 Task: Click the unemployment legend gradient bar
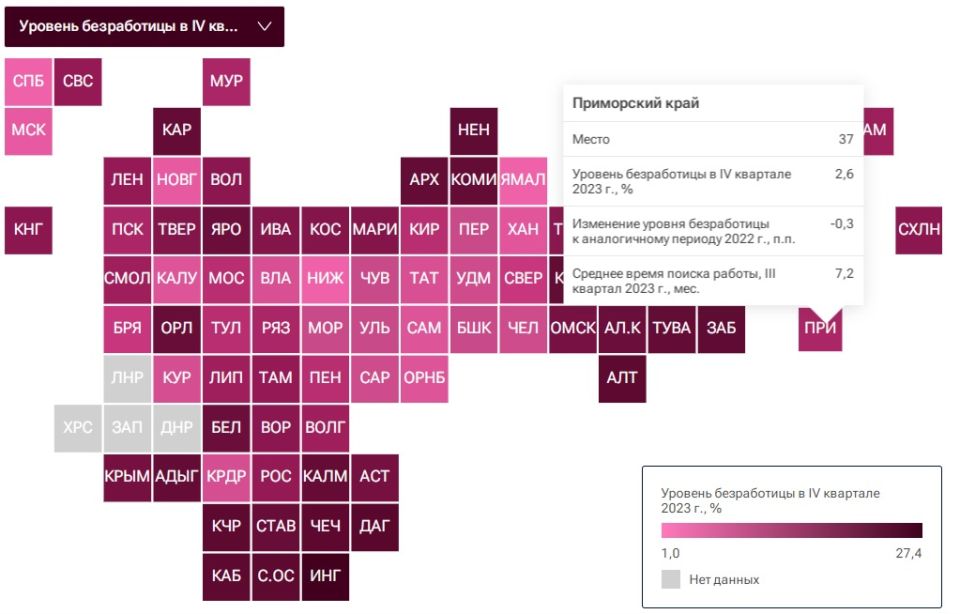[x=792, y=530]
